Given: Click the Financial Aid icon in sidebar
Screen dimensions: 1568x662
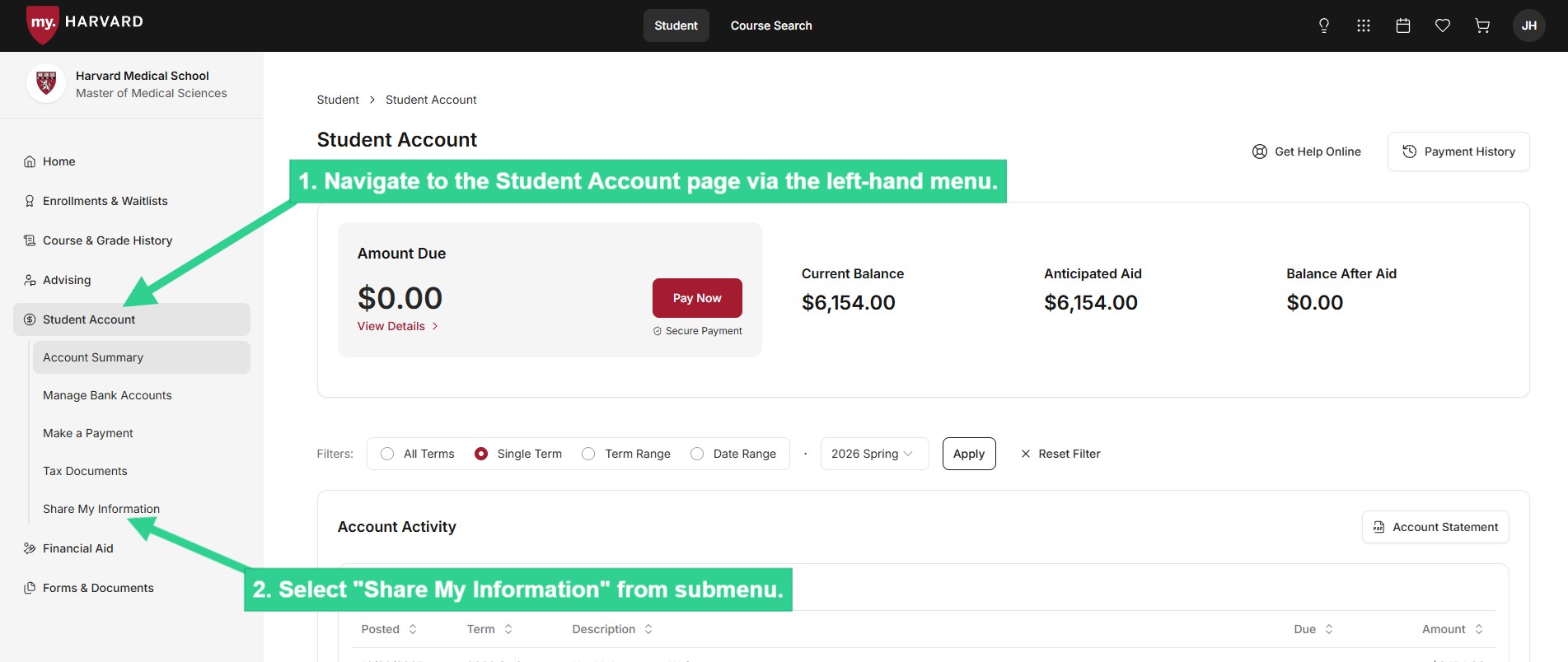Looking at the screenshot, I should pyautogui.click(x=30, y=548).
